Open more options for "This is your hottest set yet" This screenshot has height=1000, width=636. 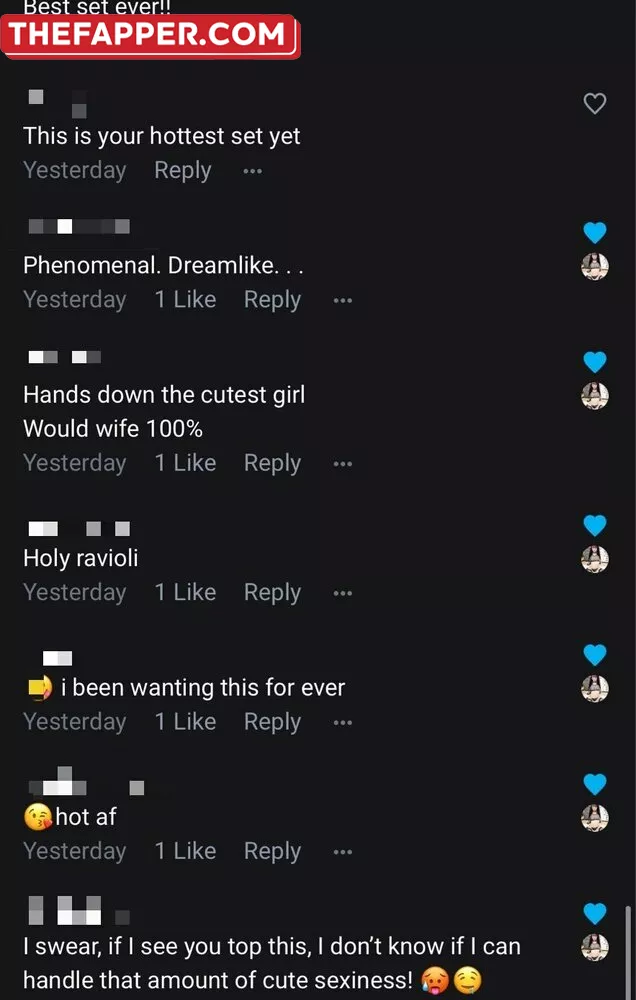coord(253,171)
